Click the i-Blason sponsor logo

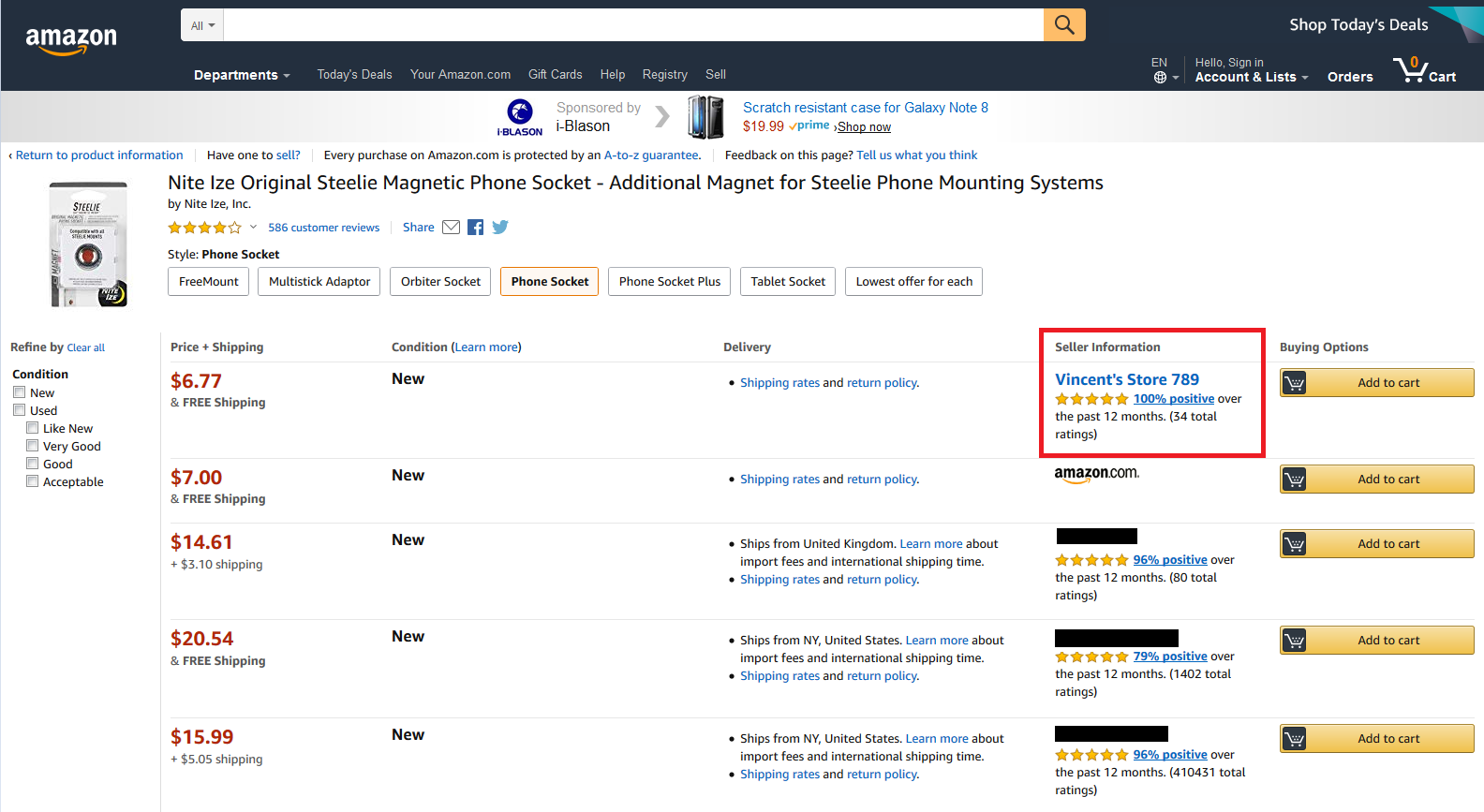coord(520,118)
